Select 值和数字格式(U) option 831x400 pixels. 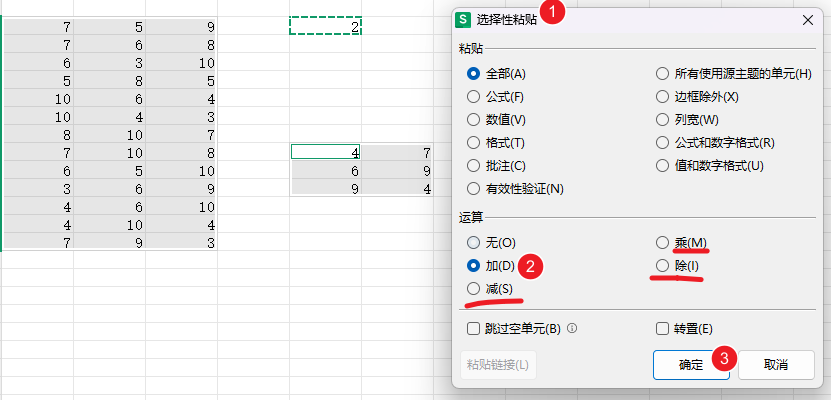pos(662,165)
